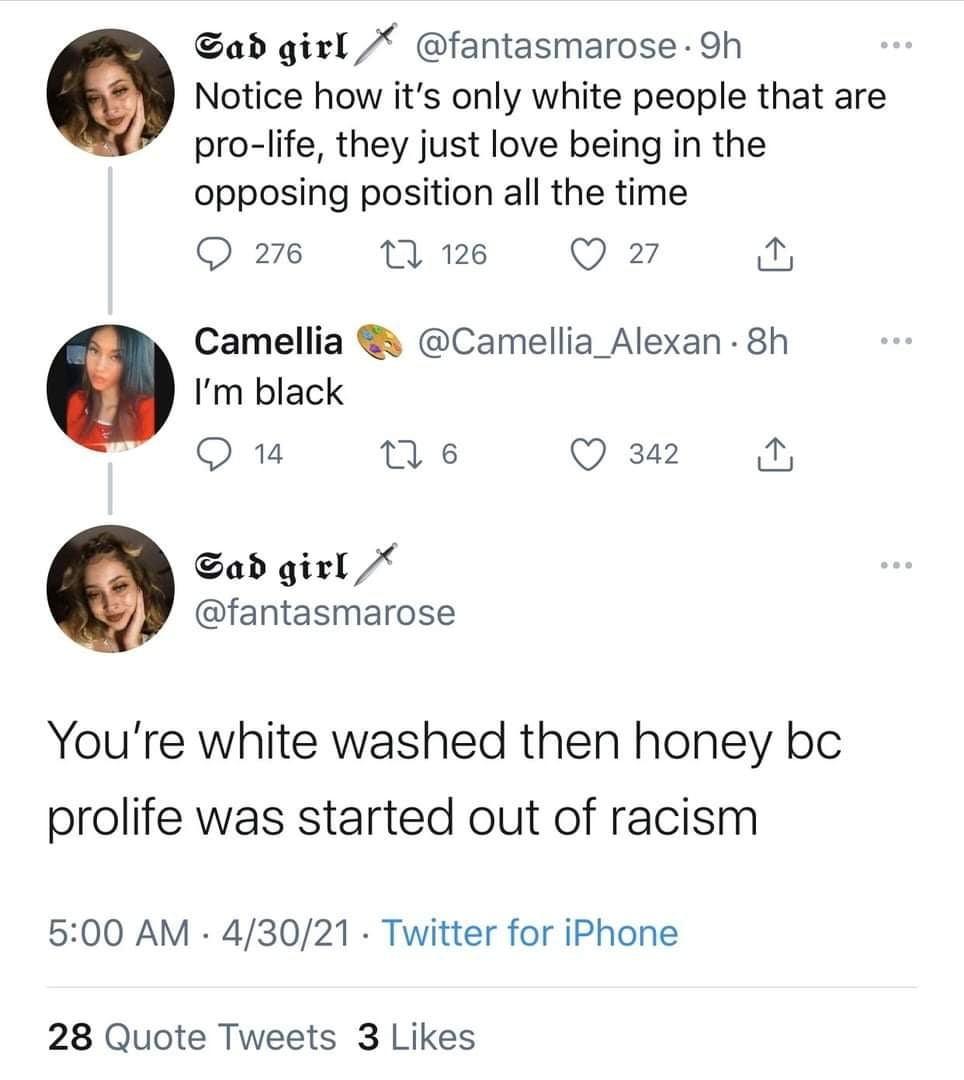Image resolution: width=964 pixels, height=1080 pixels.
Task: Reply to Camellia's "I'm black" tweet
Action: pyautogui.click(x=211, y=455)
